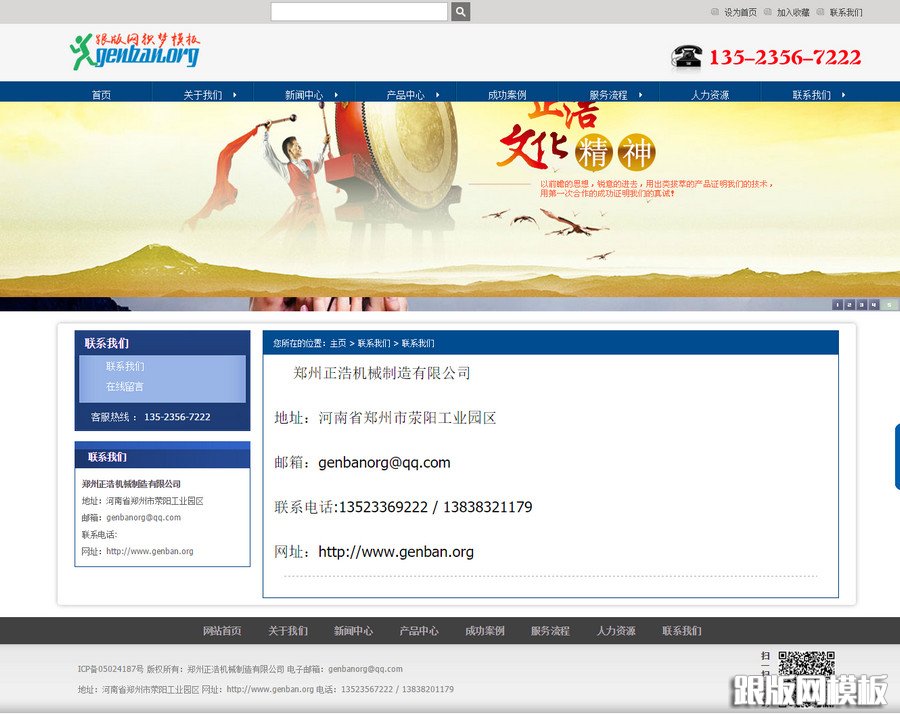Click the search magnifier button
Image resolution: width=900 pixels, height=714 pixels.
460,12
